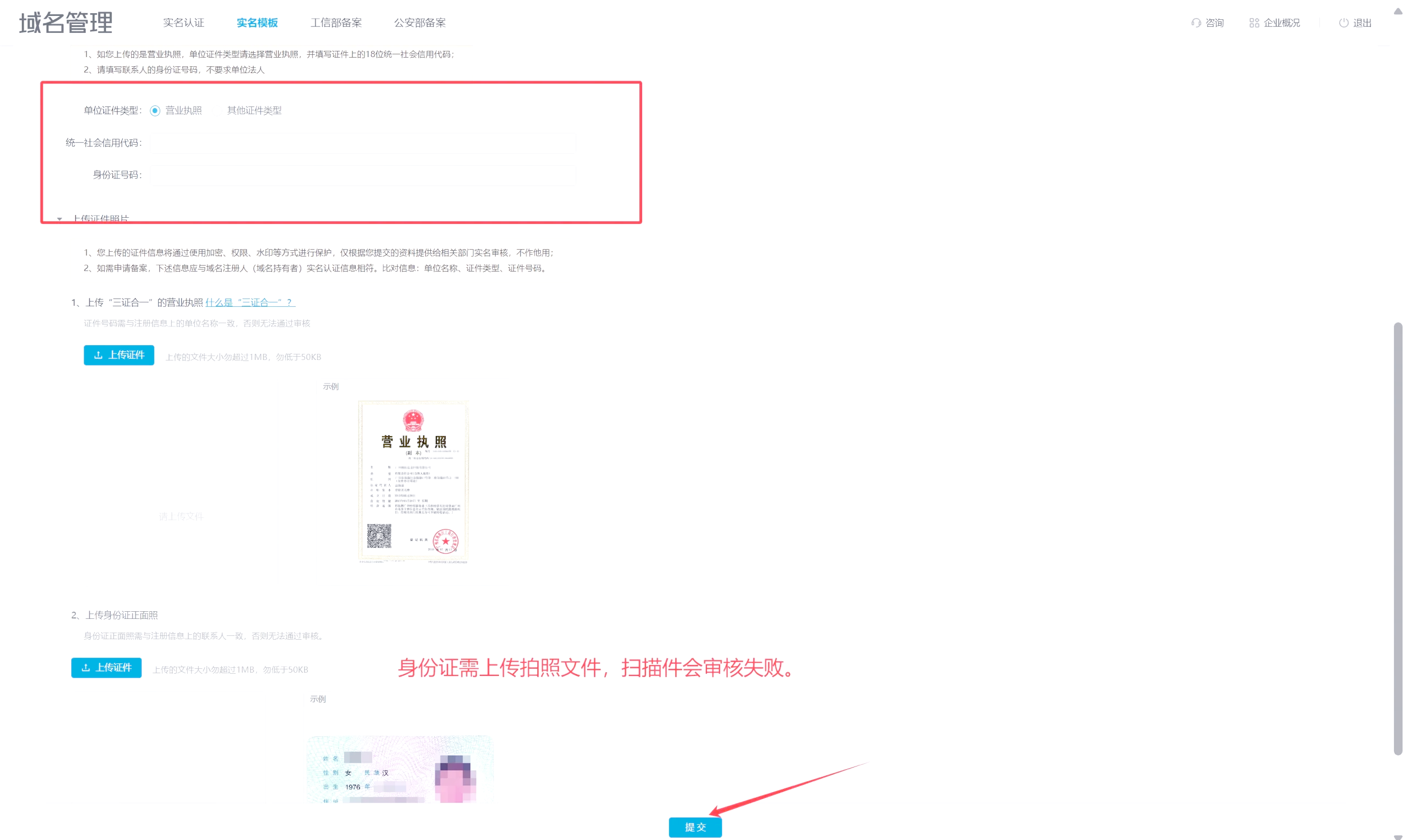Viewport: 1405px width, 840px height.
Task: Click the grid icon beside 企业概况
Action: tap(1254, 23)
